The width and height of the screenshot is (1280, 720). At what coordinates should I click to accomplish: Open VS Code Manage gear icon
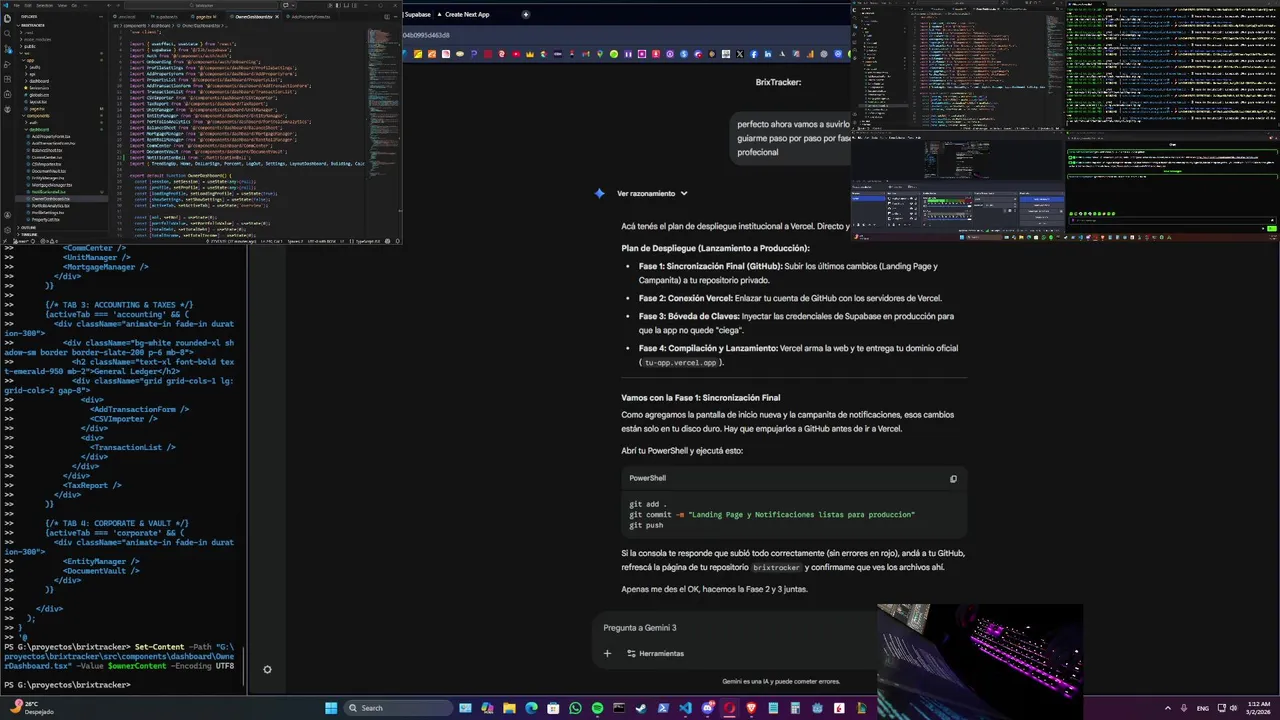pyautogui.click(x=7, y=230)
